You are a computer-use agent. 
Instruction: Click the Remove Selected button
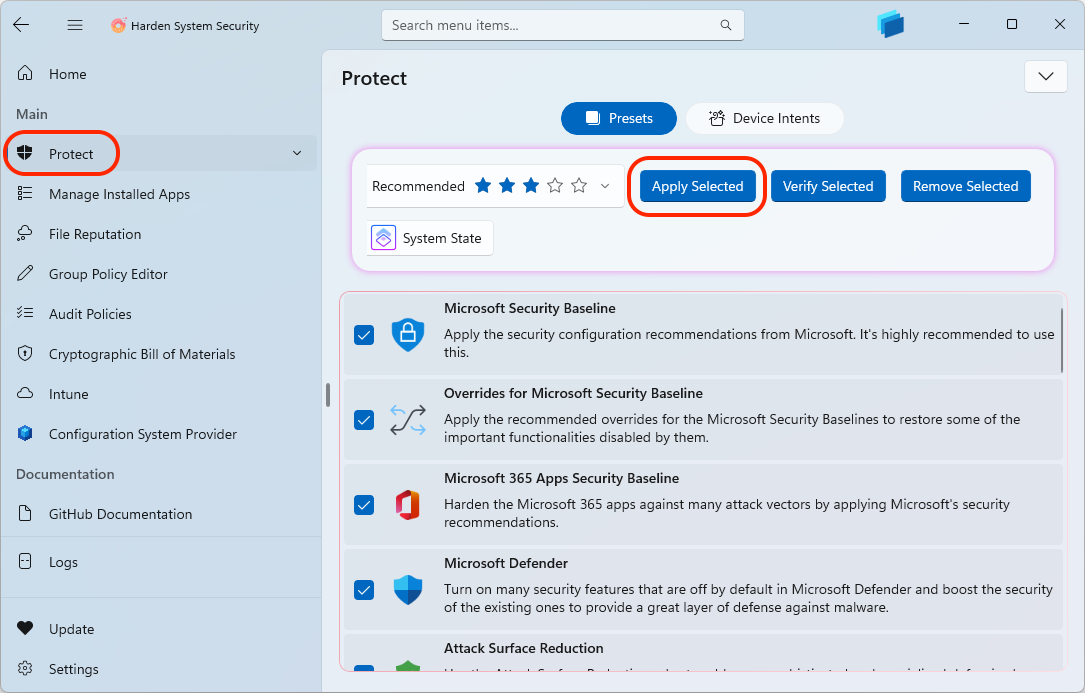965,186
